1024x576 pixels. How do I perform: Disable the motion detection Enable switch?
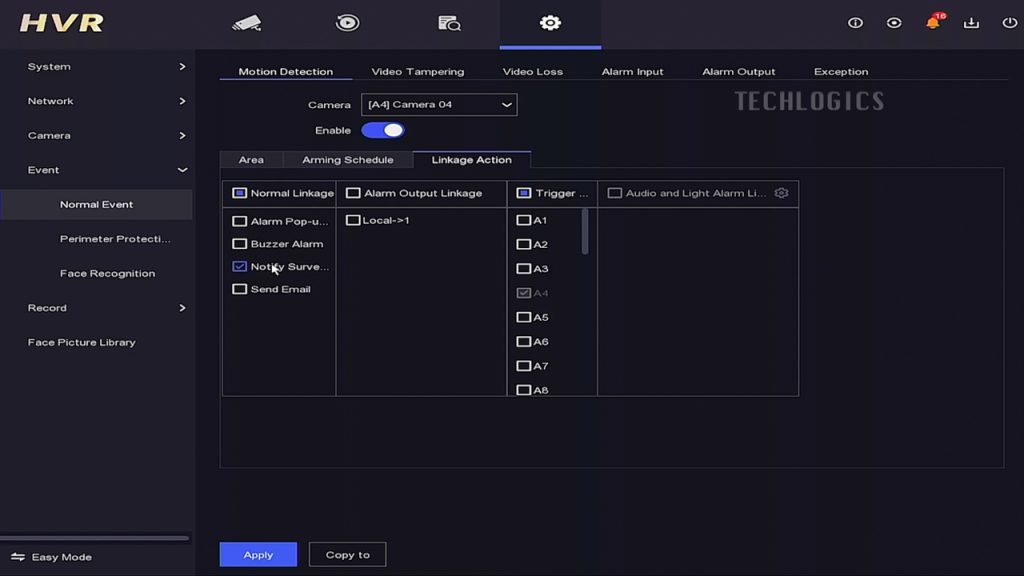(x=383, y=131)
